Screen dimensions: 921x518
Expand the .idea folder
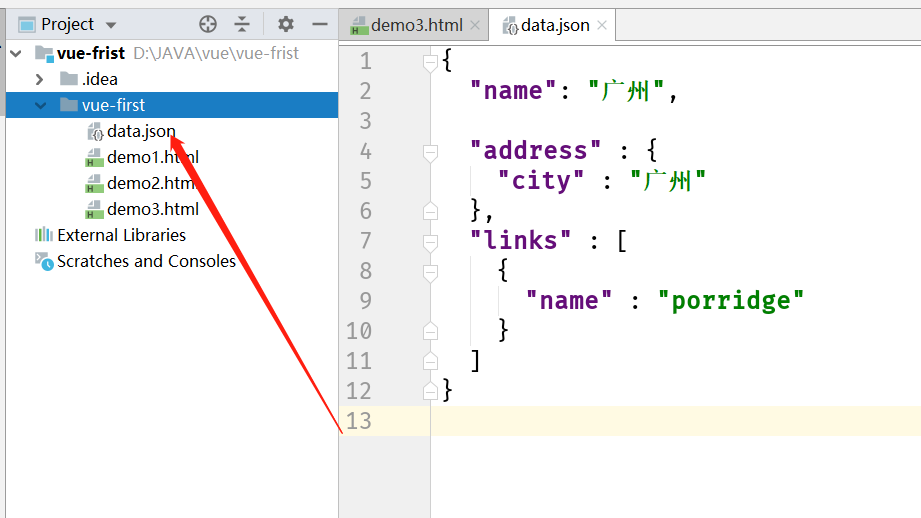click(39, 79)
